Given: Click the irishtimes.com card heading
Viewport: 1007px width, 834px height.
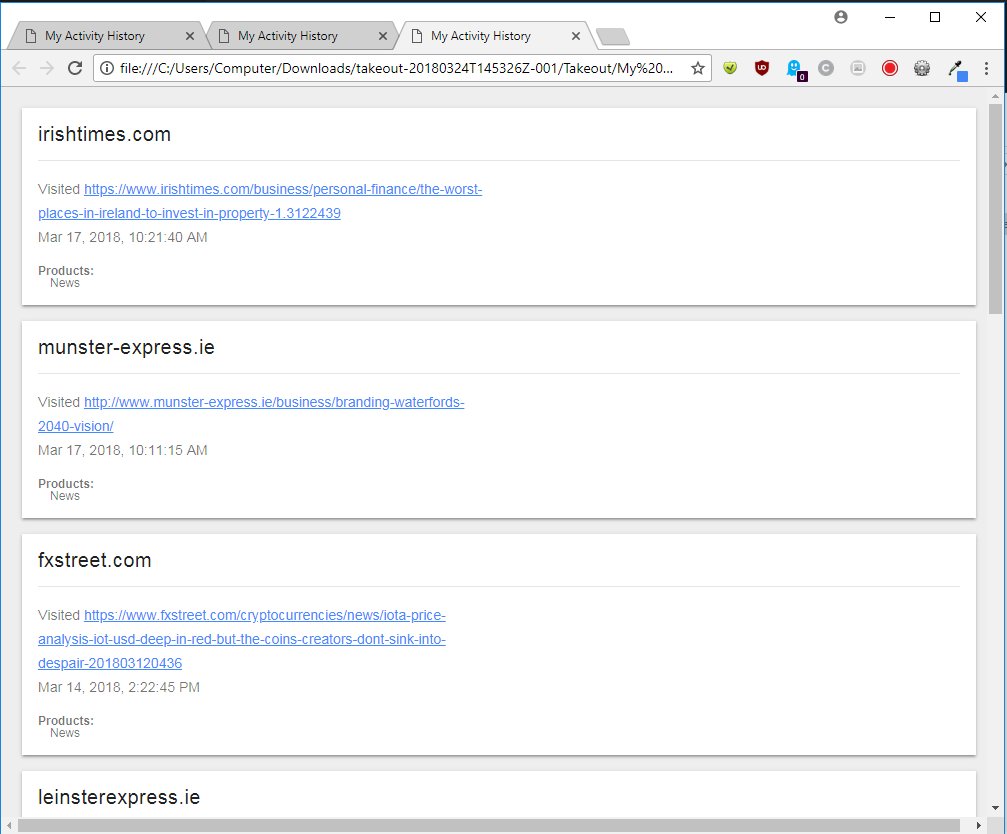Looking at the screenshot, I should pos(104,134).
